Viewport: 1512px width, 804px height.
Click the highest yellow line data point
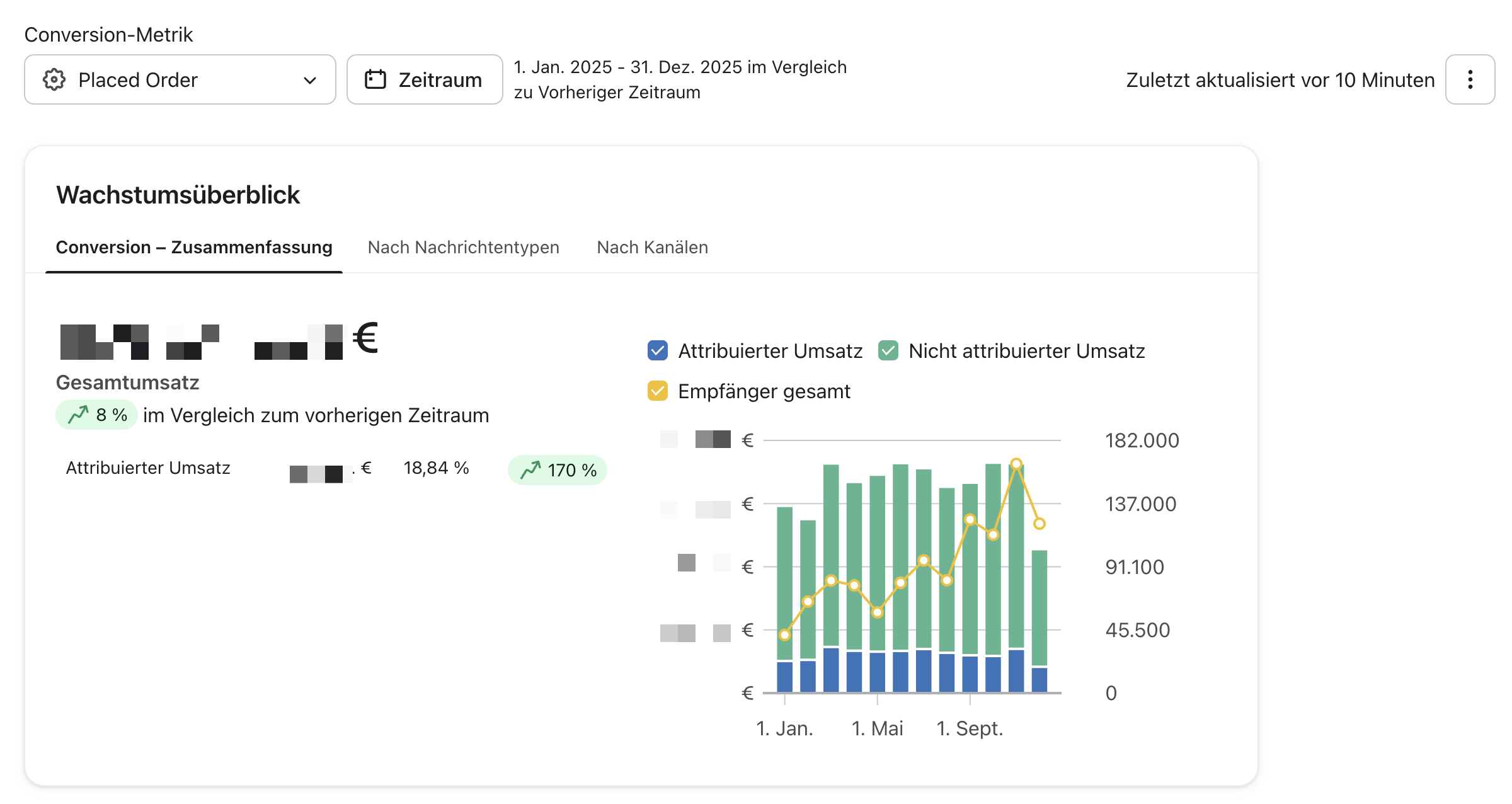1016,464
